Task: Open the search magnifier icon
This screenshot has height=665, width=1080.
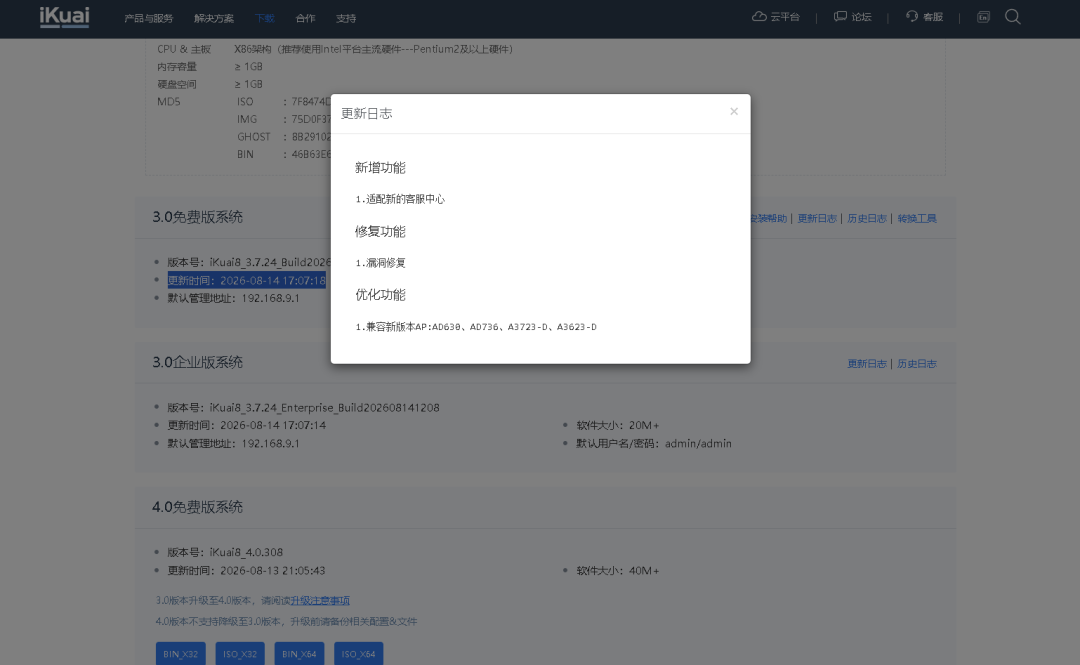Action: point(1012,17)
